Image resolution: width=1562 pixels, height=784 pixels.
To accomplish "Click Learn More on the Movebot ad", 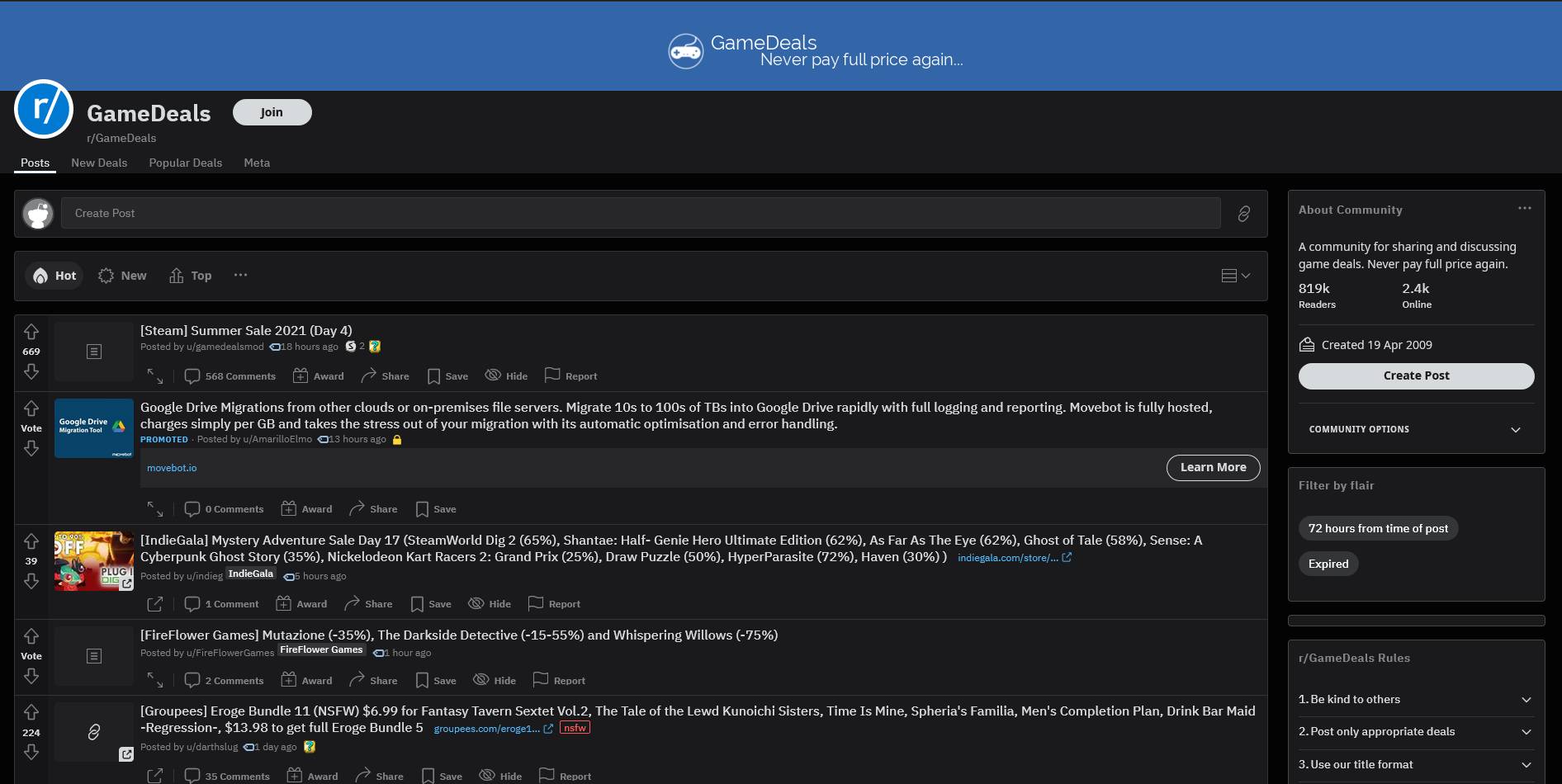I will coord(1213,468).
